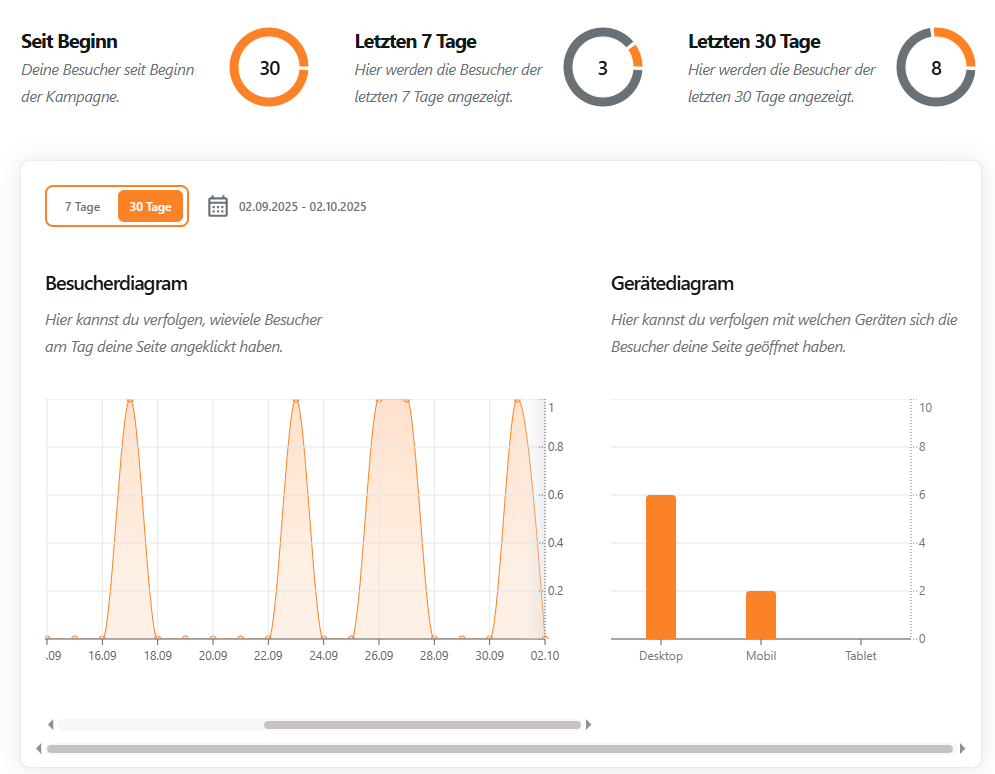Image resolution: width=995 pixels, height=774 pixels.
Task: Click the Tablet label below the bar chart
Action: [861, 655]
